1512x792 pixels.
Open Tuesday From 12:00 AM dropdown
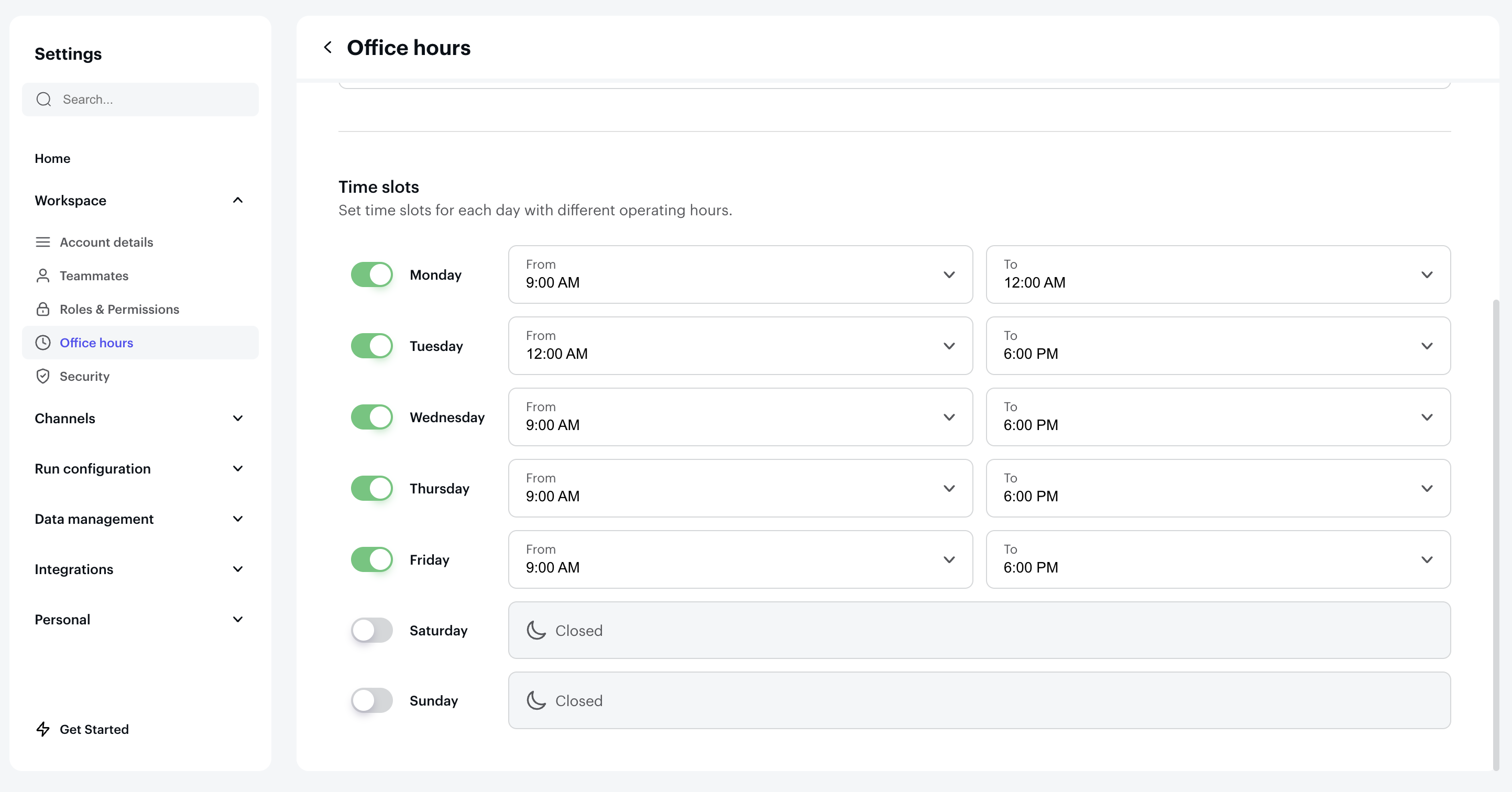(x=740, y=346)
